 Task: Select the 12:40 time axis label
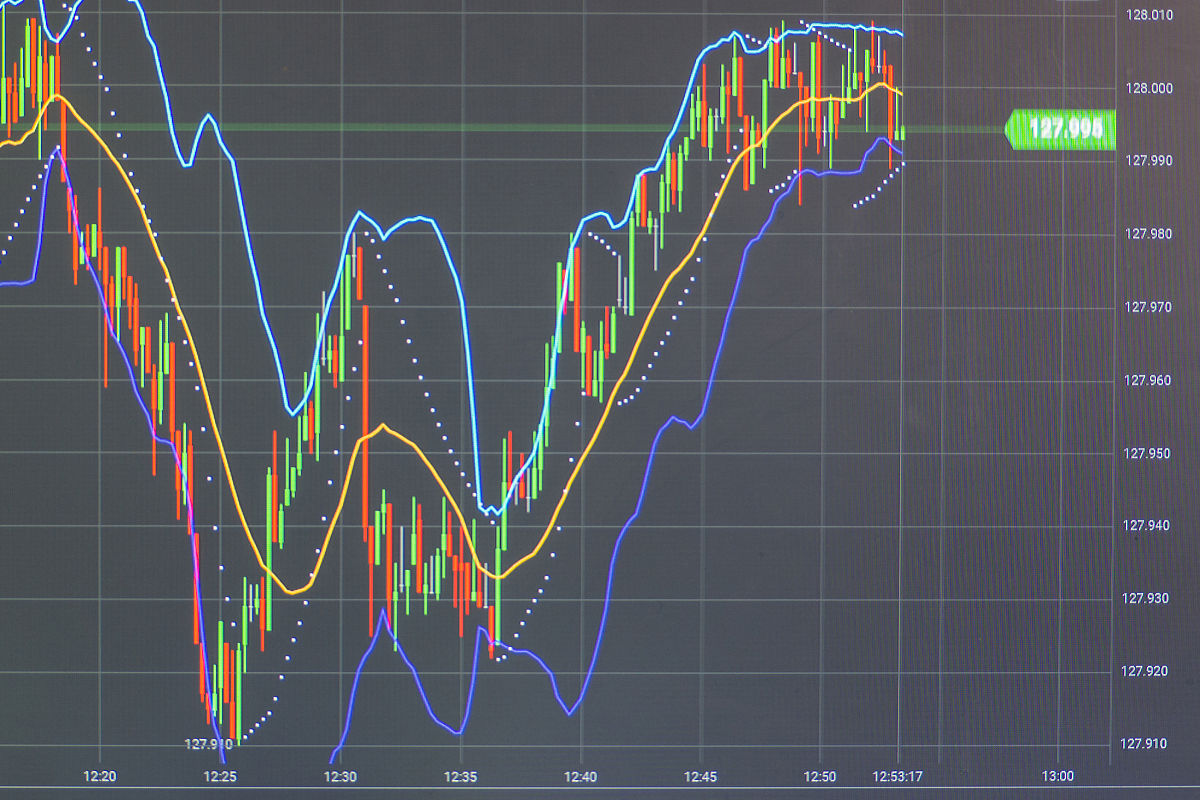(x=581, y=777)
